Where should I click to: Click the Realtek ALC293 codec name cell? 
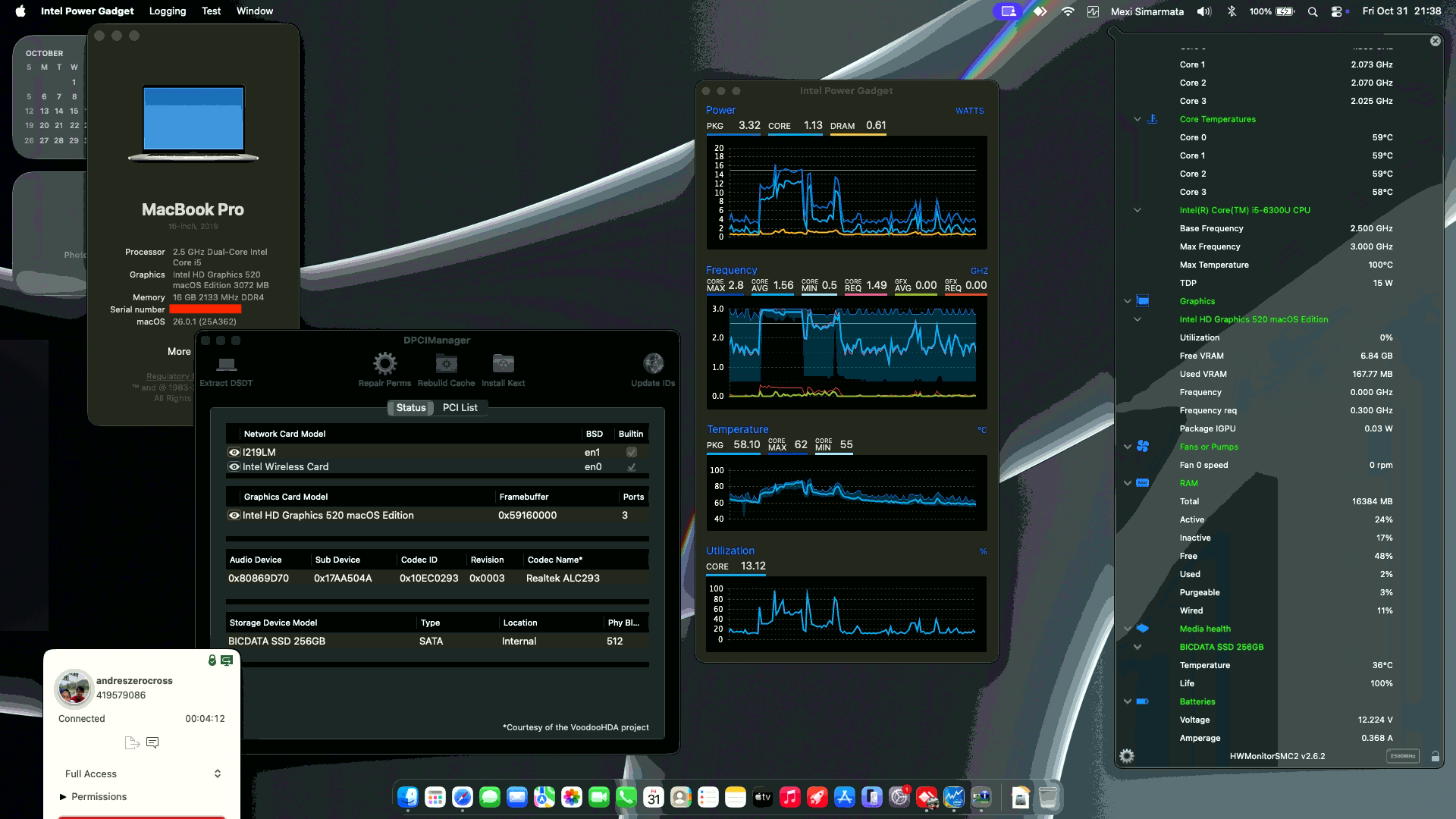[x=563, y=578]
